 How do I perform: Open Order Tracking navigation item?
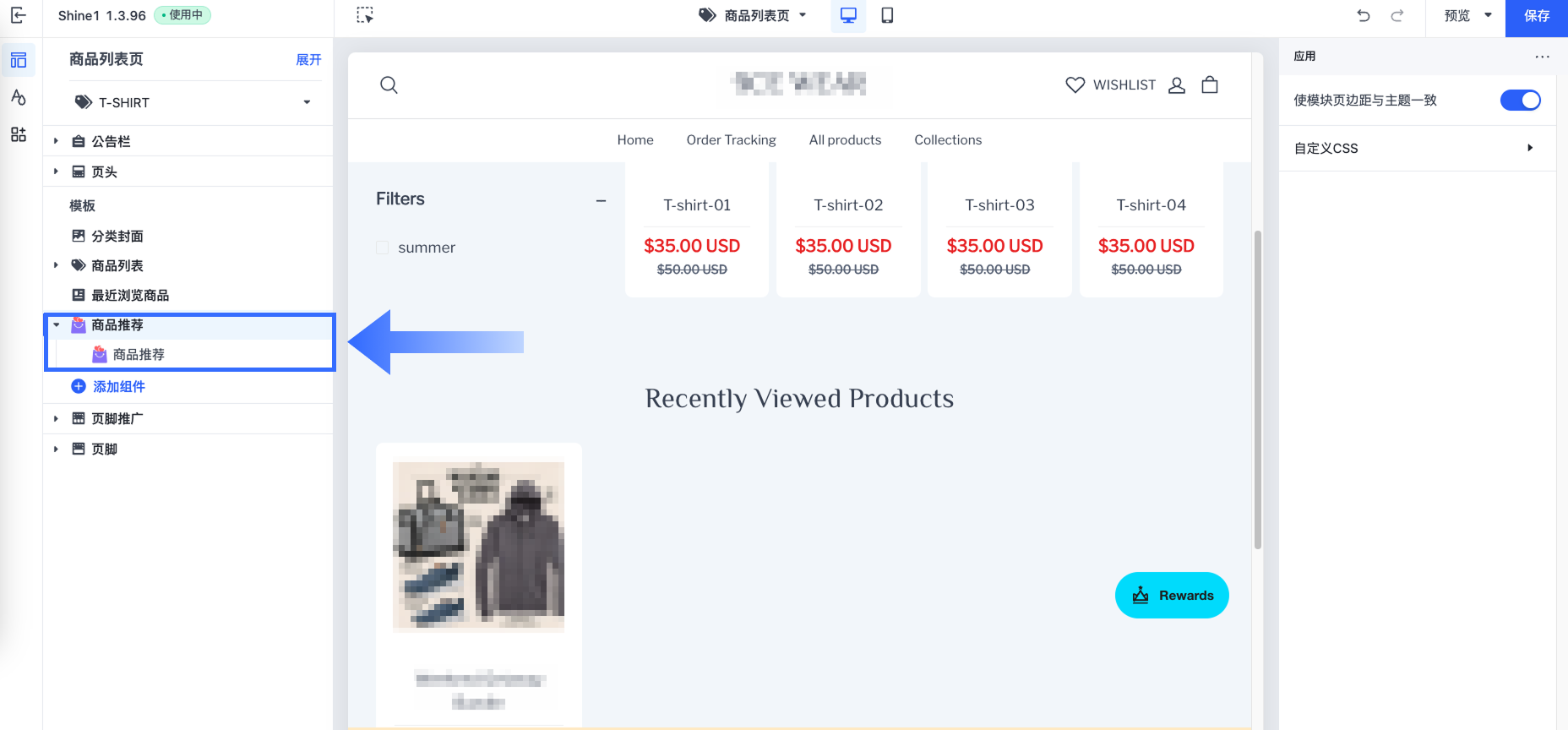pyautogui.click(x=731, y=140)
